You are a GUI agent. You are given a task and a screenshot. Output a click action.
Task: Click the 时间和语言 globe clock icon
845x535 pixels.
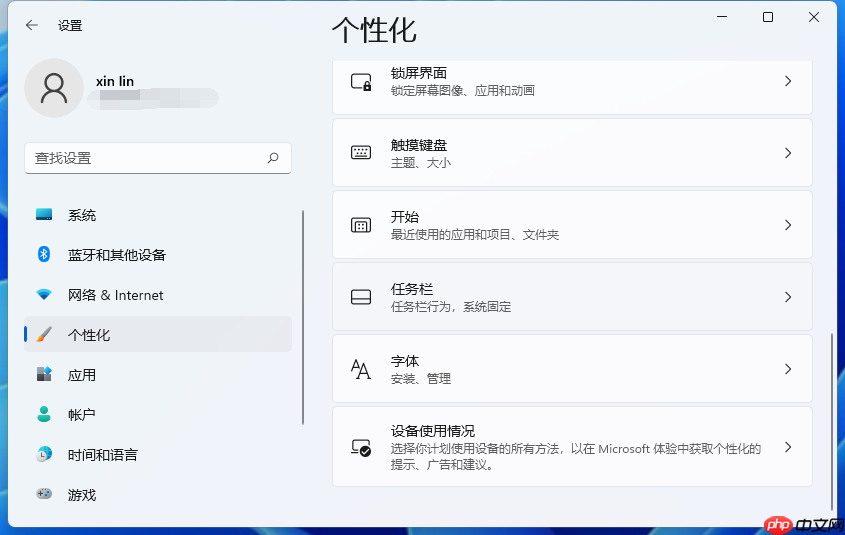click(x=44, y=454)
